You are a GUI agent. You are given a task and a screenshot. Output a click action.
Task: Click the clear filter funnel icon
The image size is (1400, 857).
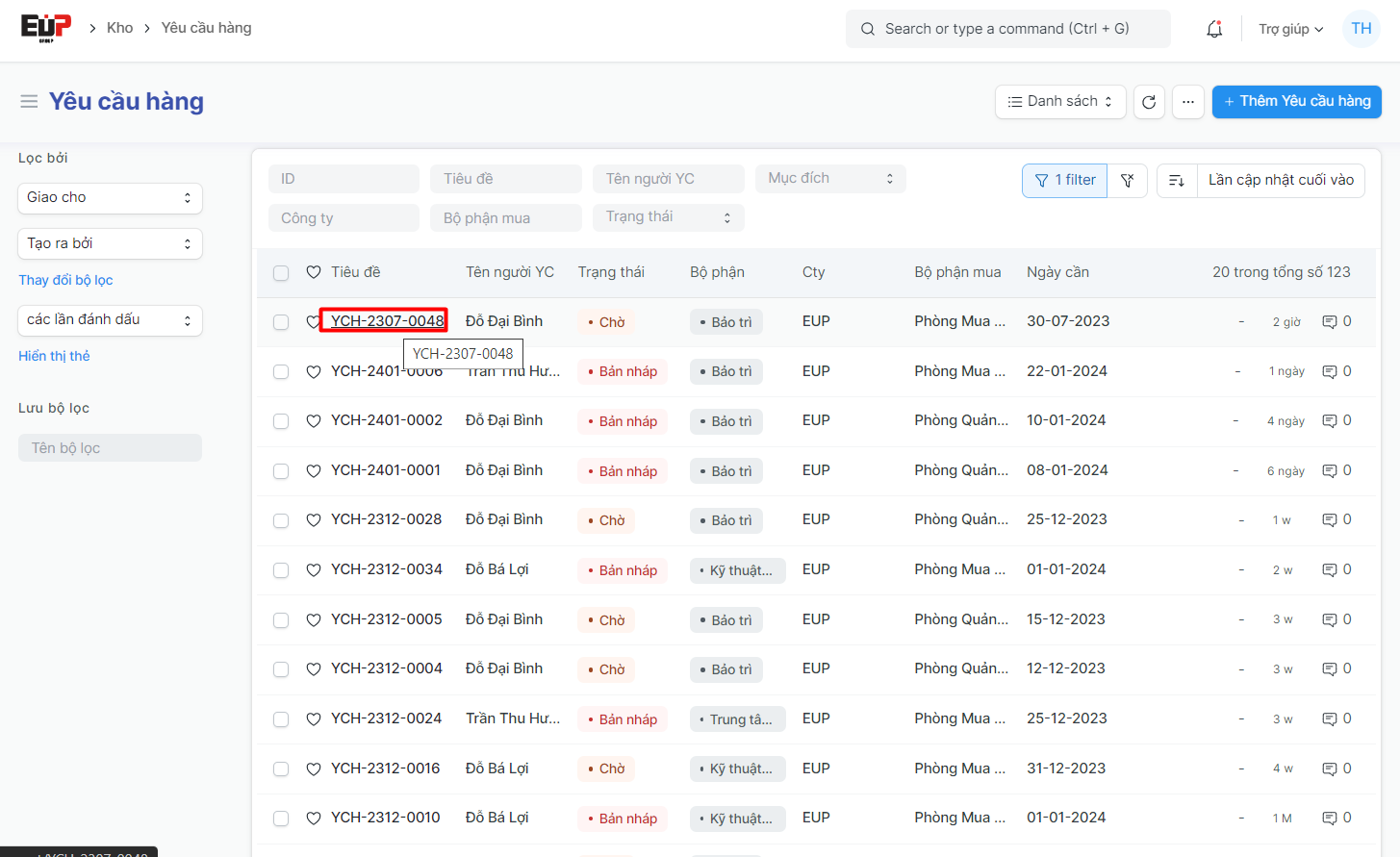pos(1128,180)
